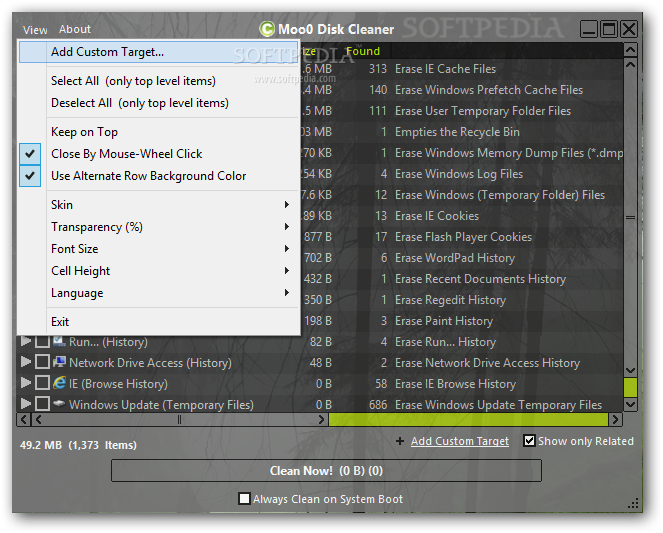
Task: Click the Moo0 Disk Cleaner logo icon
Action: (267, 29)
